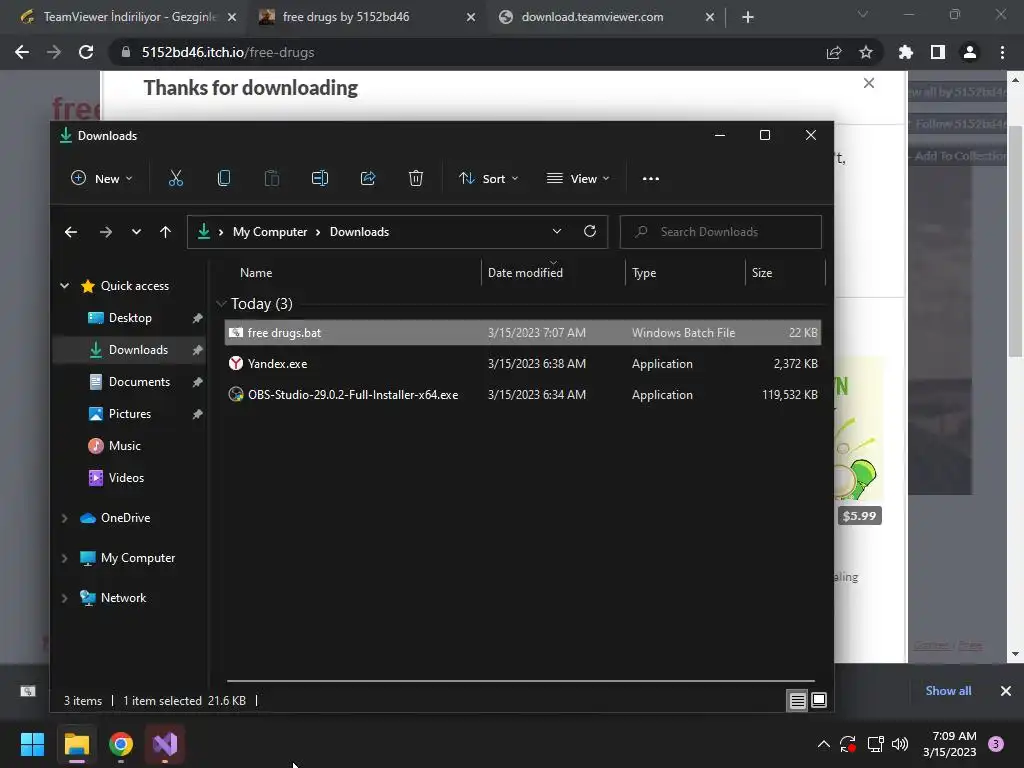Toggle Chrome side panel icon
This screenshot has width=1024, height=768.
[x=938, y=52]
